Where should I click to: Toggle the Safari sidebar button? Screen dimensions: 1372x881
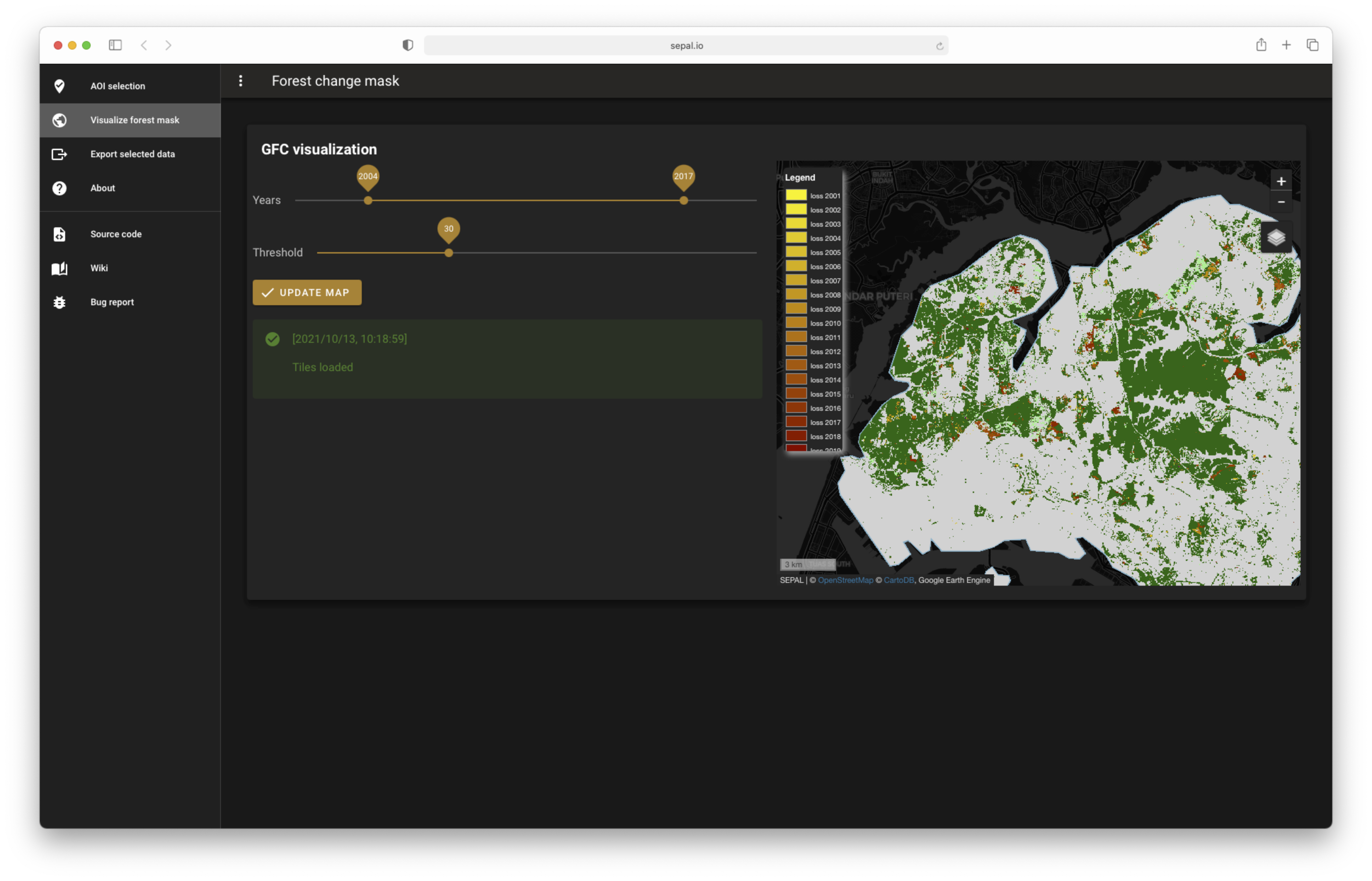point(115,45)
